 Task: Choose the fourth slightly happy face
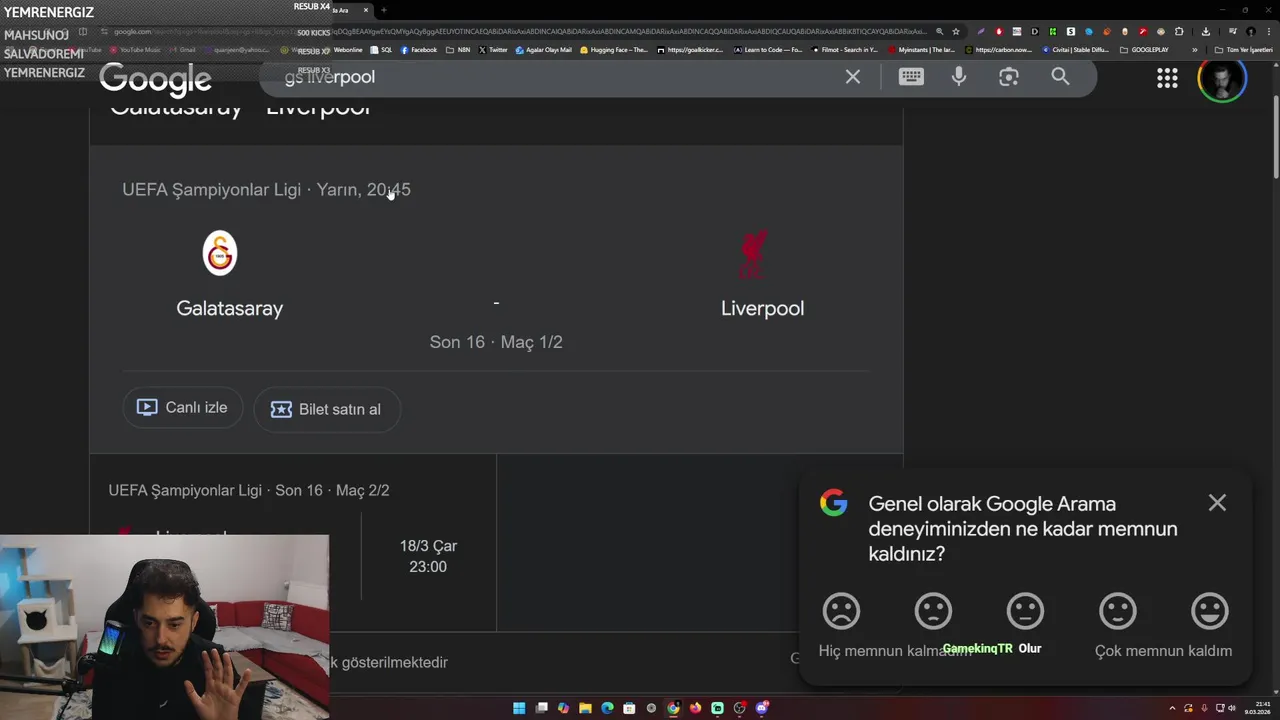click(1118, 611)
